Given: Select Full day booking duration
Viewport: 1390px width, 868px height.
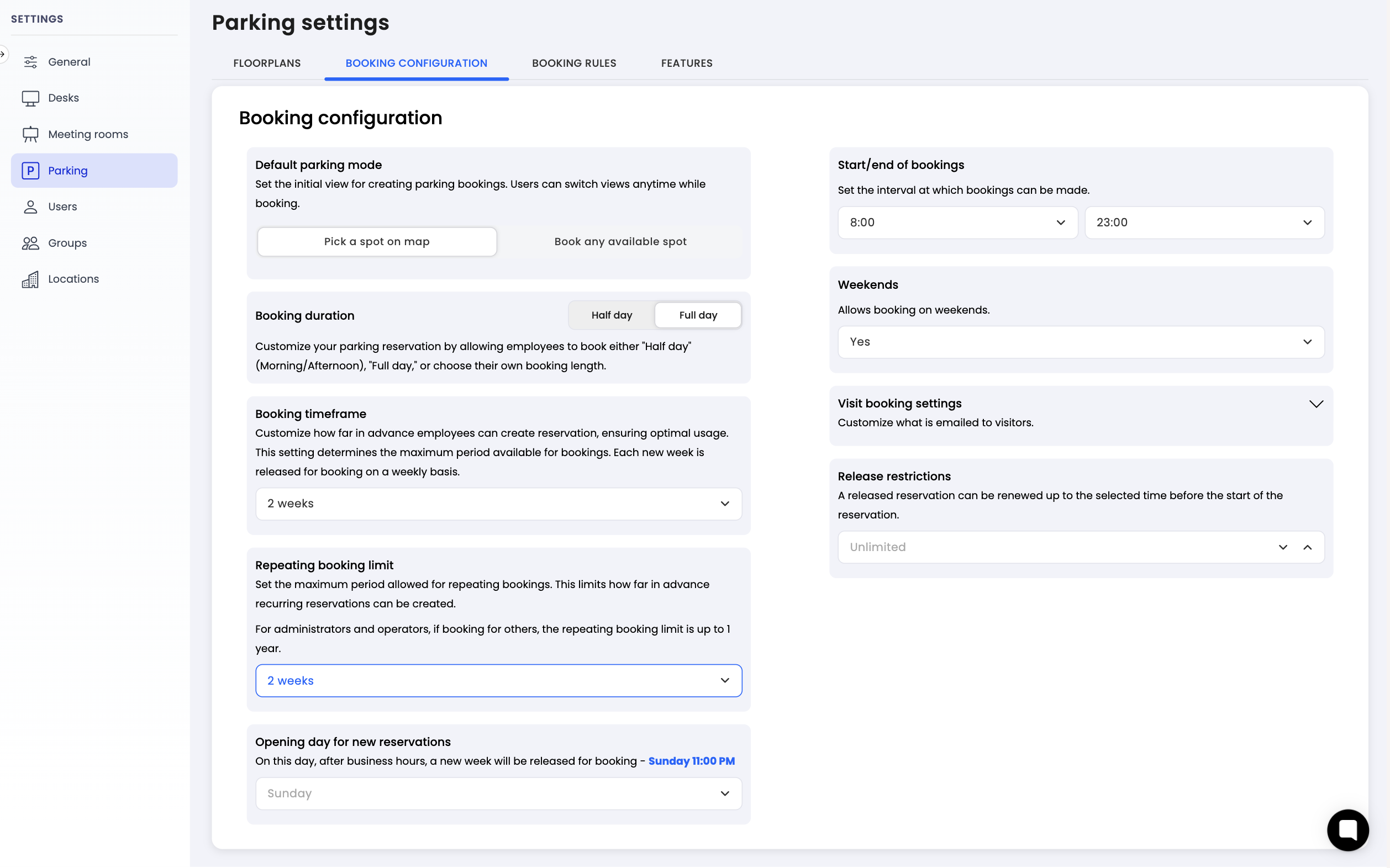Looking at the screenshot, I should pyautogui.click(x=698, y=315).
